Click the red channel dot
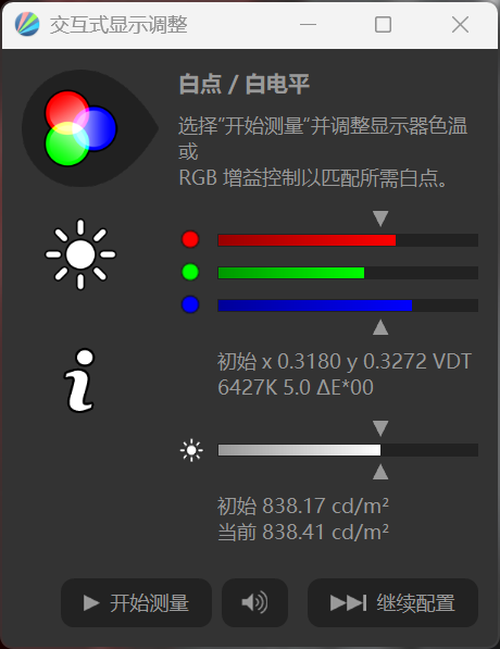 pos(190,239)
